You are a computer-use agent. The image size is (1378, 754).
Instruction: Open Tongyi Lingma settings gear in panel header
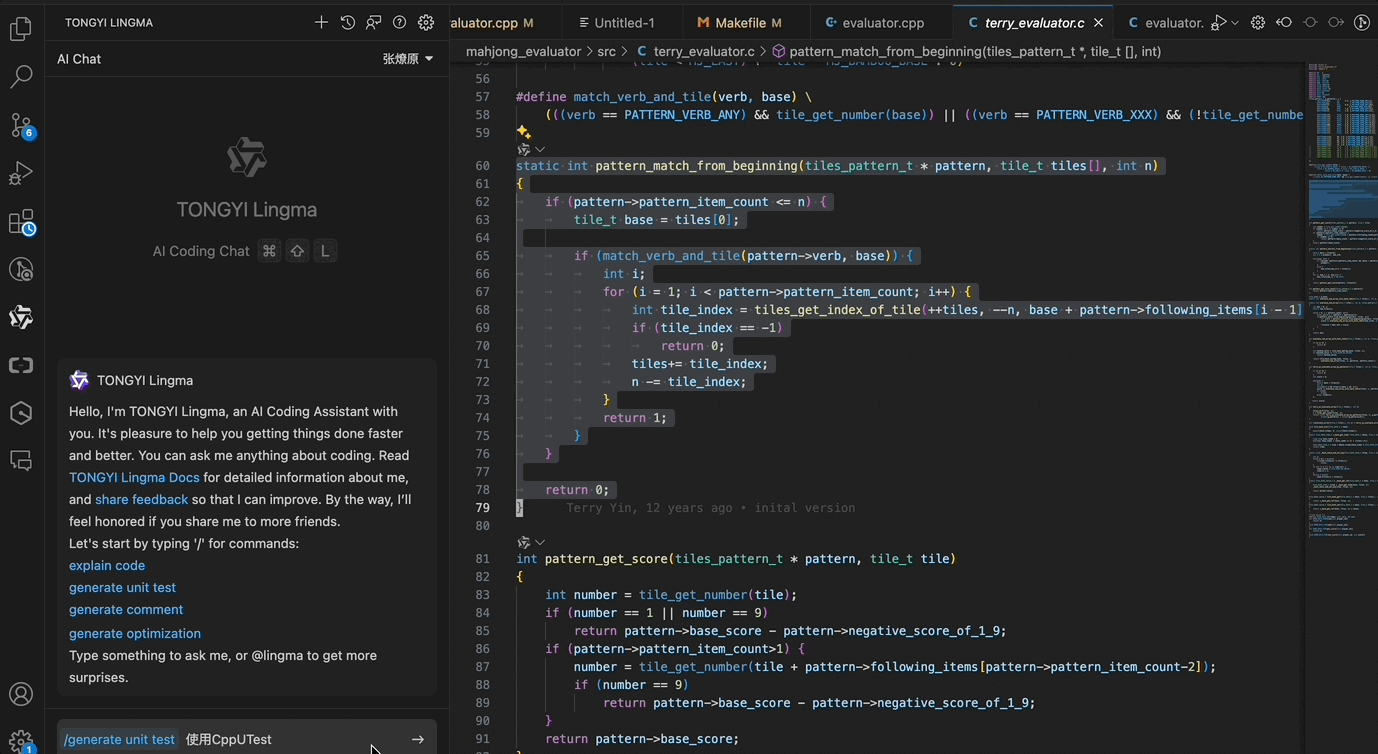pyautogui.click(x=426, y=22)
